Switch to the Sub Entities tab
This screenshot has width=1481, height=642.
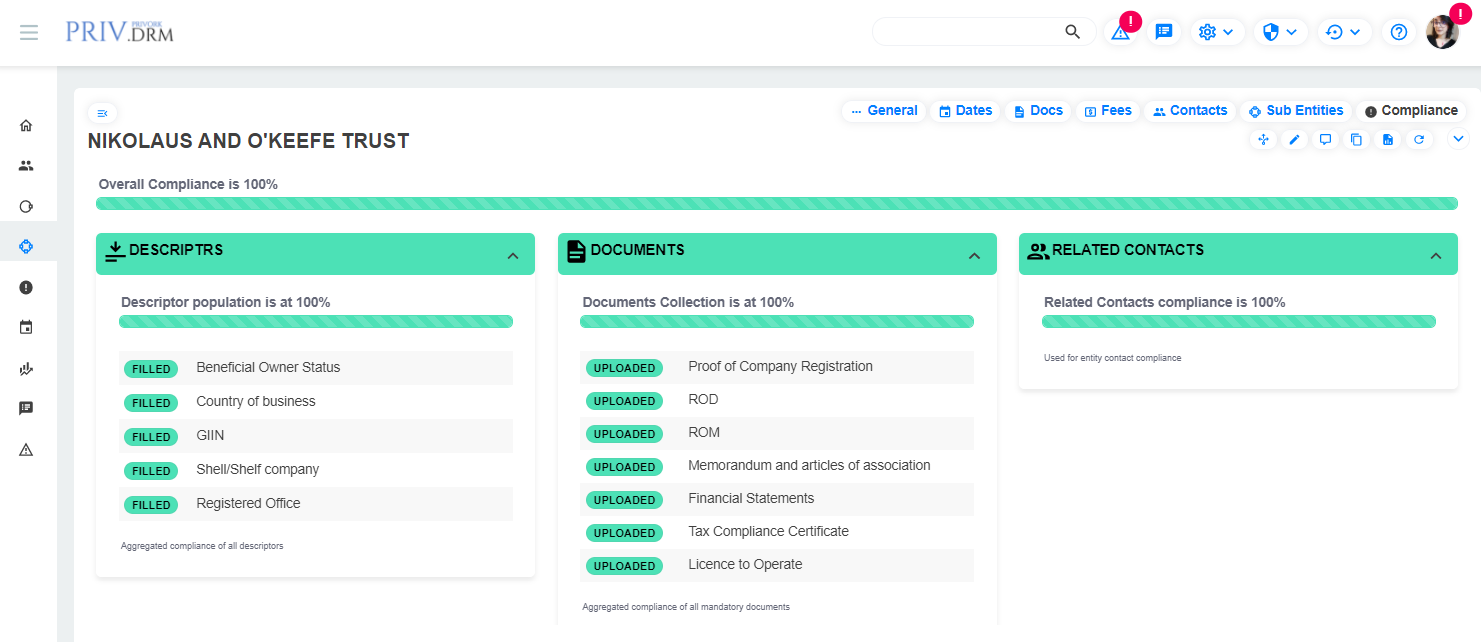pyautogui.click(x=1296, y=111)
